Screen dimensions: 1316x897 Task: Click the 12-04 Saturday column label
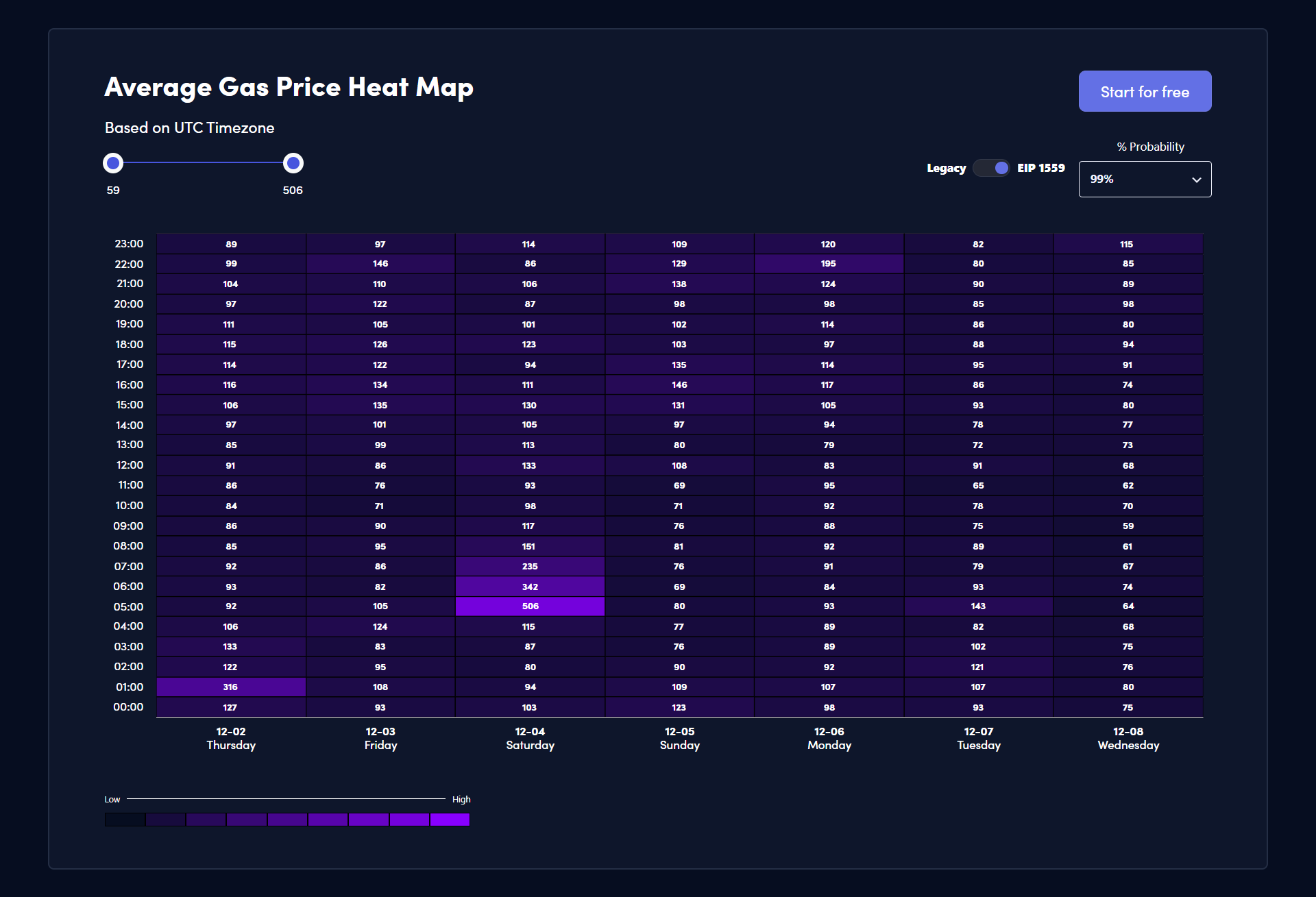click(x=530, y=738)
